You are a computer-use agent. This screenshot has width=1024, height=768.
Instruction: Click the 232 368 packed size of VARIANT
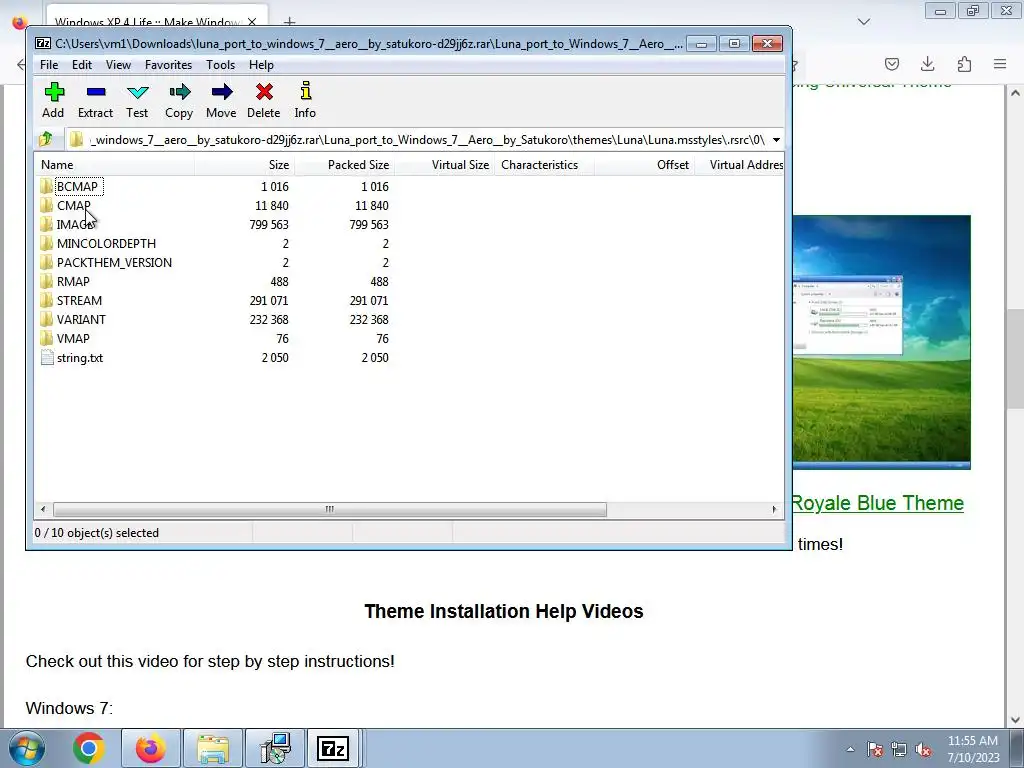[368, 319]
